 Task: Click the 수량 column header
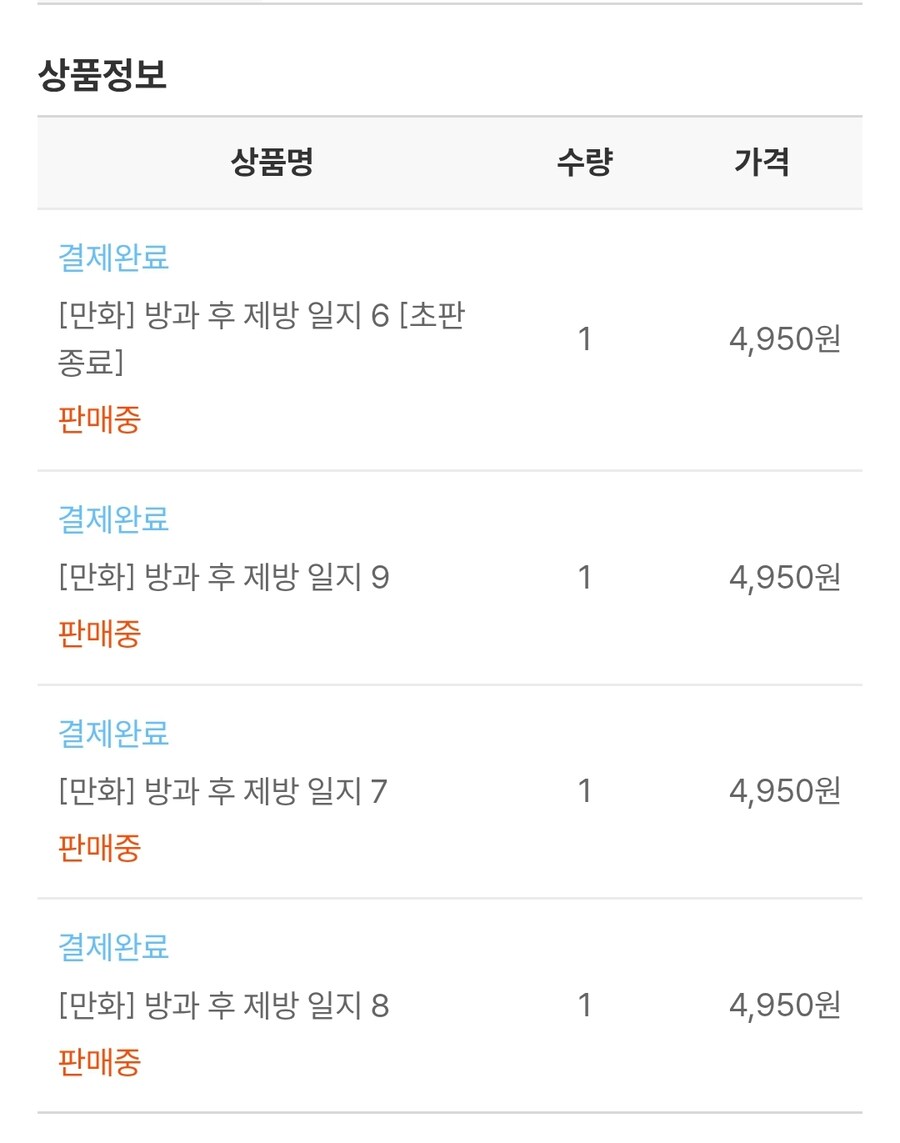(x=584, y=162)
